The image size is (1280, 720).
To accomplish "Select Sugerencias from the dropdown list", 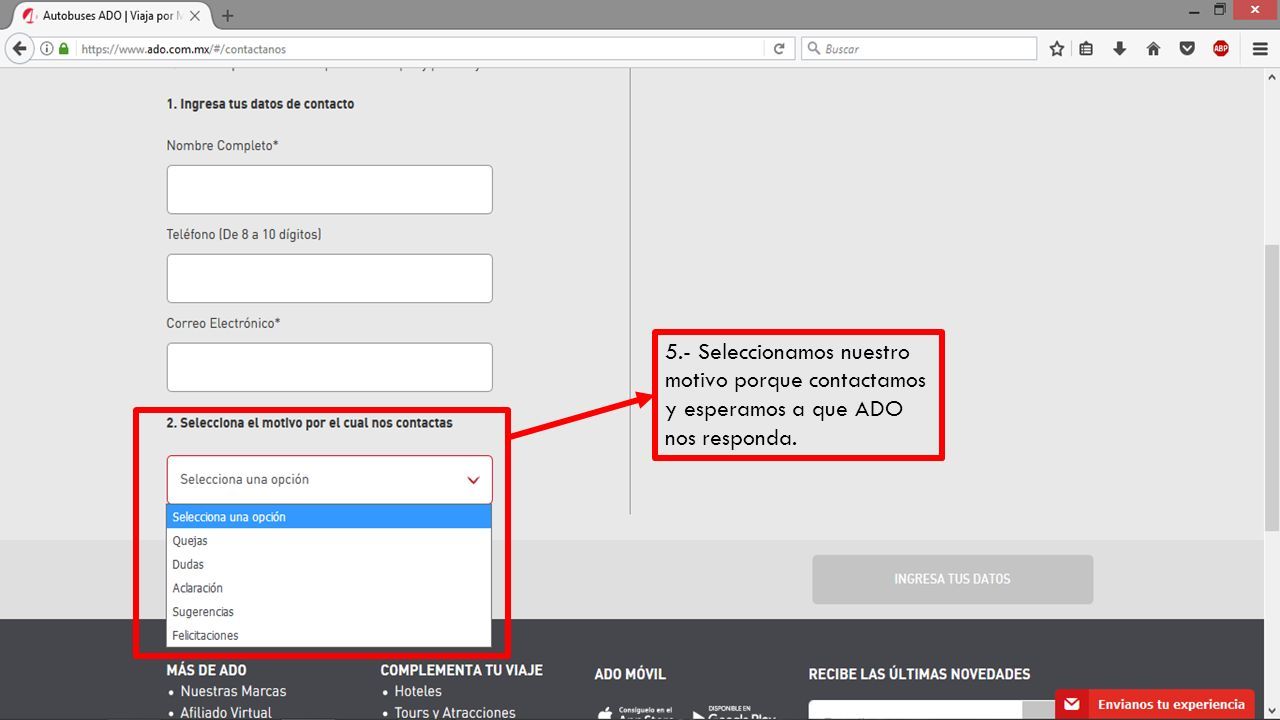I will (329, 612).
